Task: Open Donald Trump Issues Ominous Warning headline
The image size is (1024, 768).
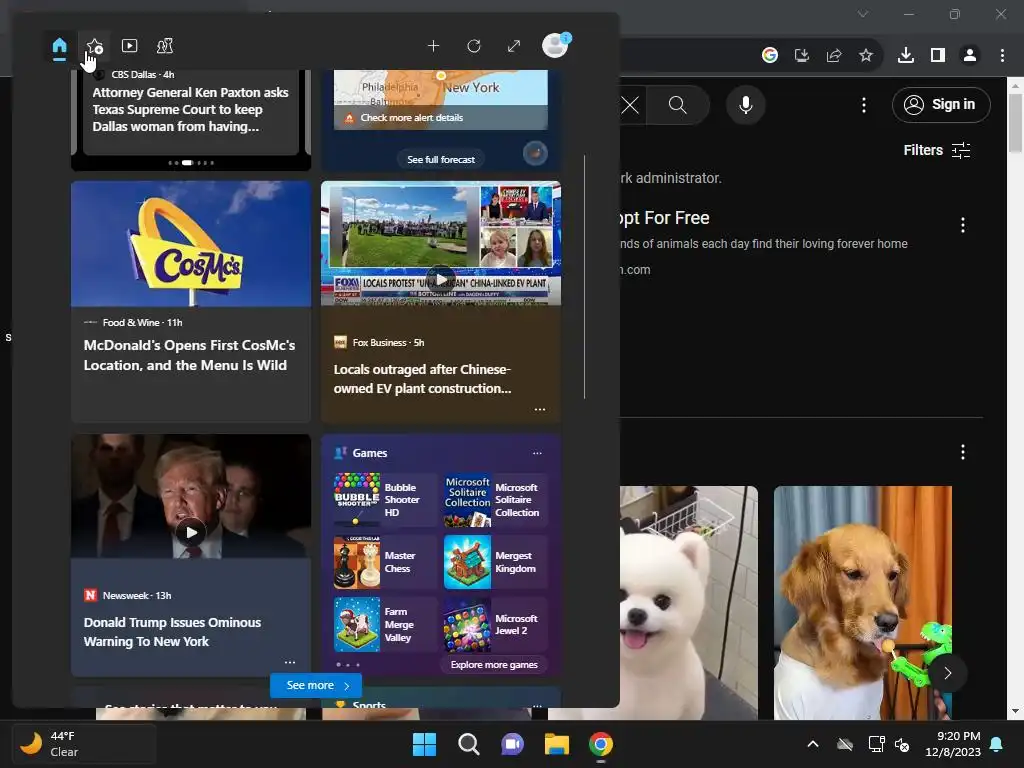Action: [172, 632]
